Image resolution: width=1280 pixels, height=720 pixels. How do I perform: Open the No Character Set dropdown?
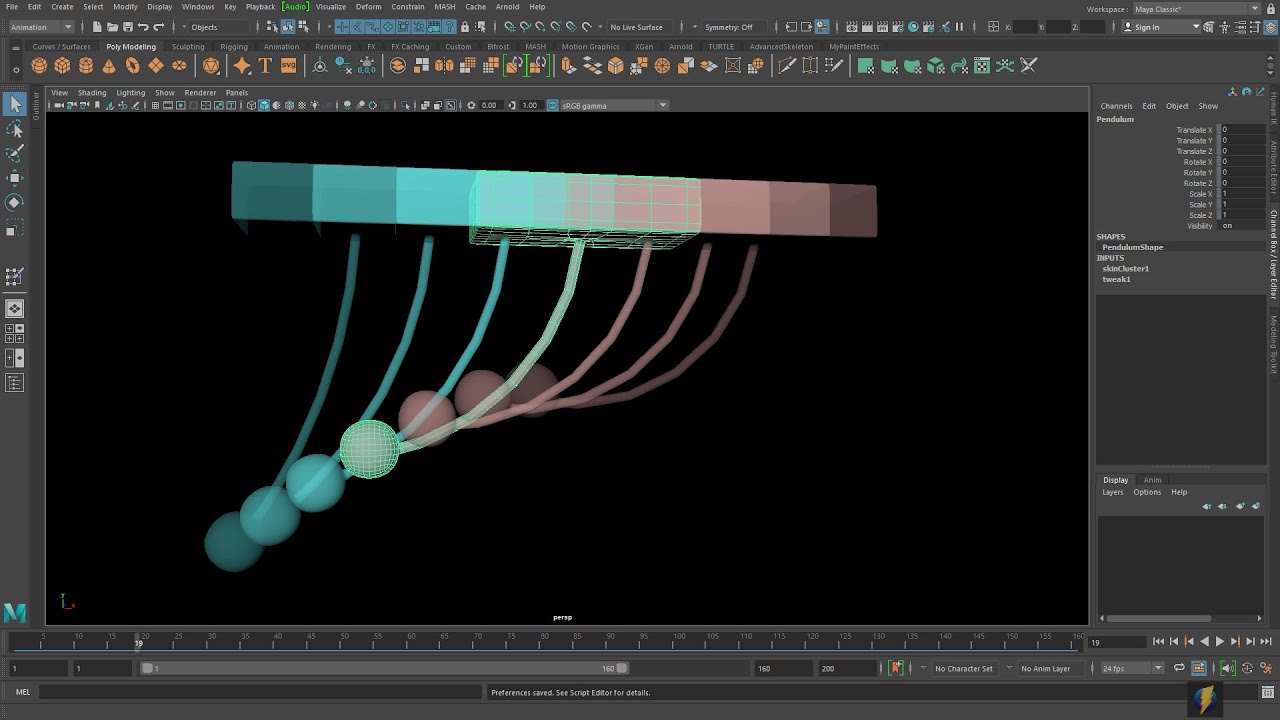tap(964, 668)
